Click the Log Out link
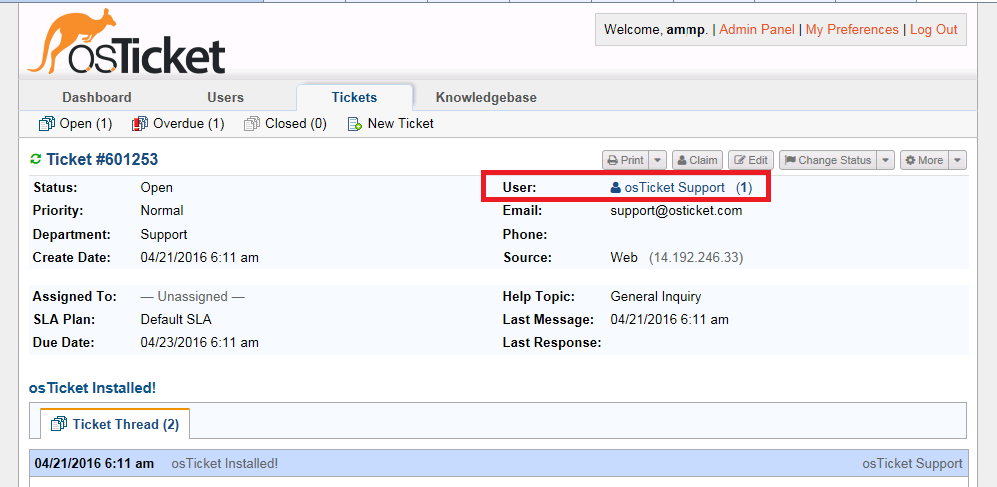Image resolution: width=997 pixels, height=487 pixels. 933,30
